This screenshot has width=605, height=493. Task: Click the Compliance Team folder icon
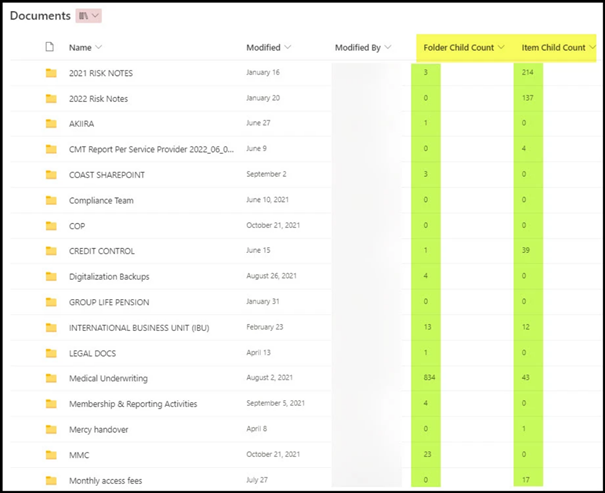point(51,200)
